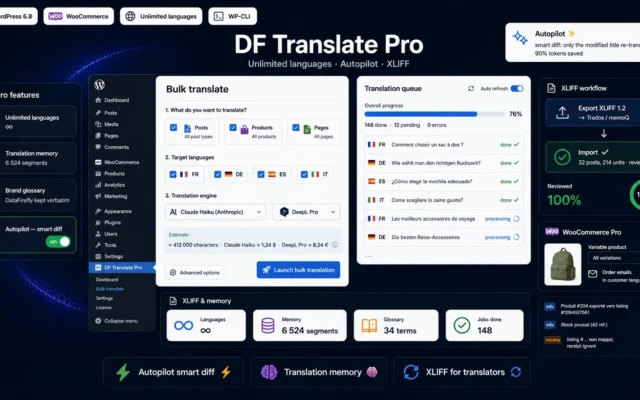The image size is (640, 400).
Task: Uncheck the Products checkbox
Action: (x=233, y=128)
